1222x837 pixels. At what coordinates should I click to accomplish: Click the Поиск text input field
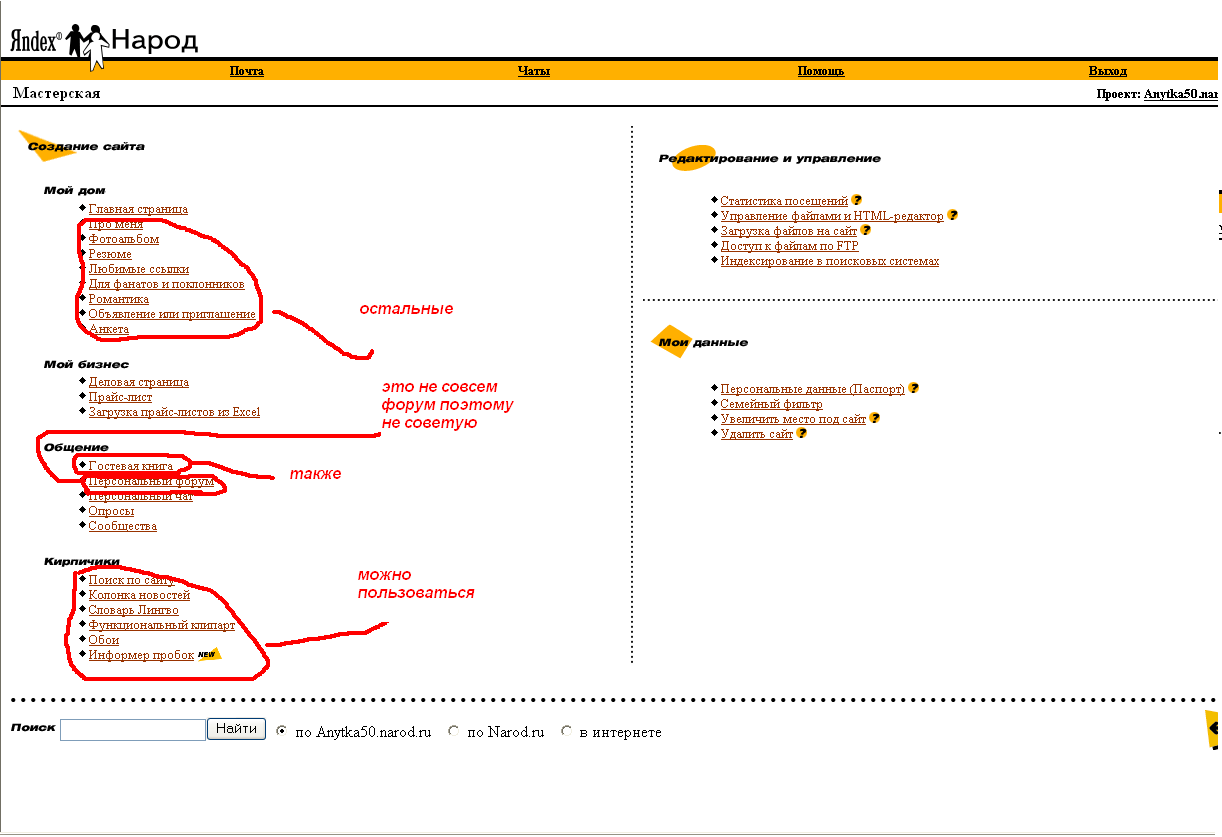pyautogui.click(x=133, y=730)
